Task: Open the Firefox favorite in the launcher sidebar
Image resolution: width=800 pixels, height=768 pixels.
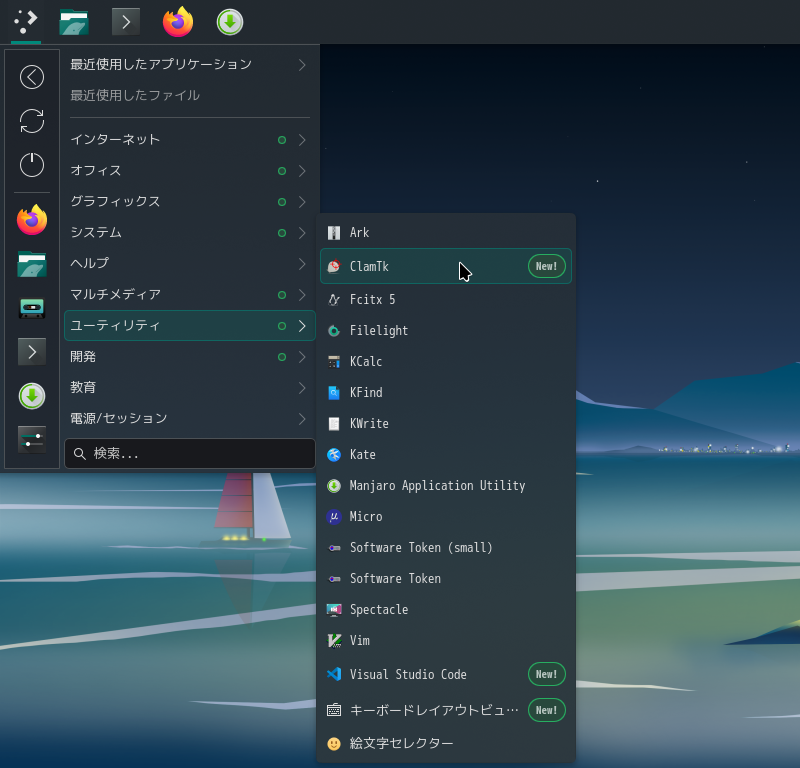Action: tap(32, 220)
